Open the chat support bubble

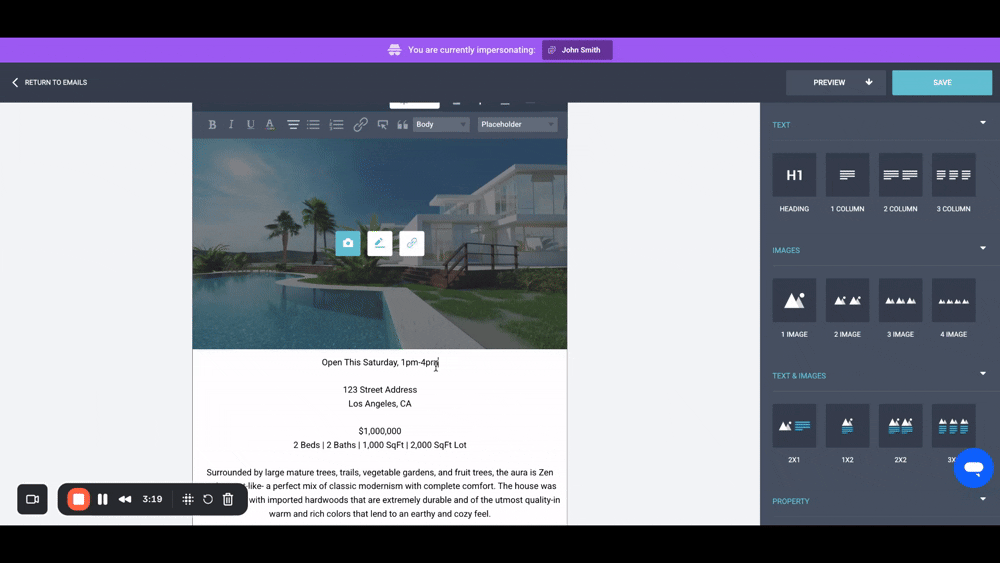click(973, 468)
